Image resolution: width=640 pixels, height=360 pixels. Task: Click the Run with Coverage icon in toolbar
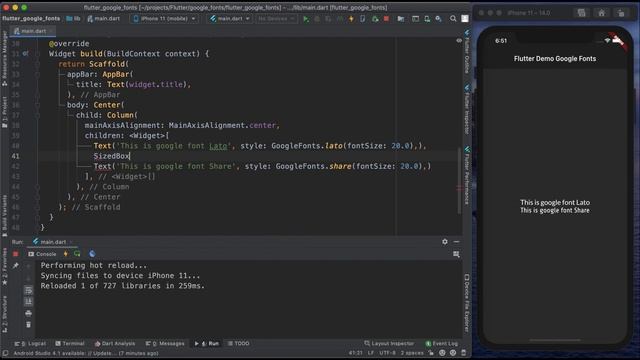coord(328,19)
